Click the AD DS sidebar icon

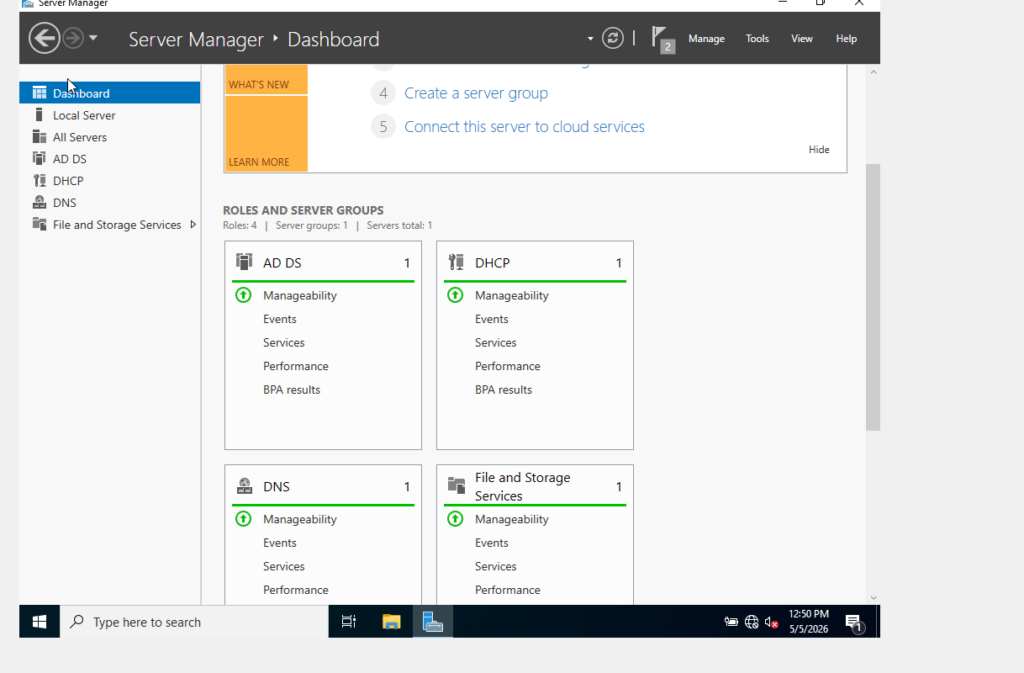click(x=39, y=159)
